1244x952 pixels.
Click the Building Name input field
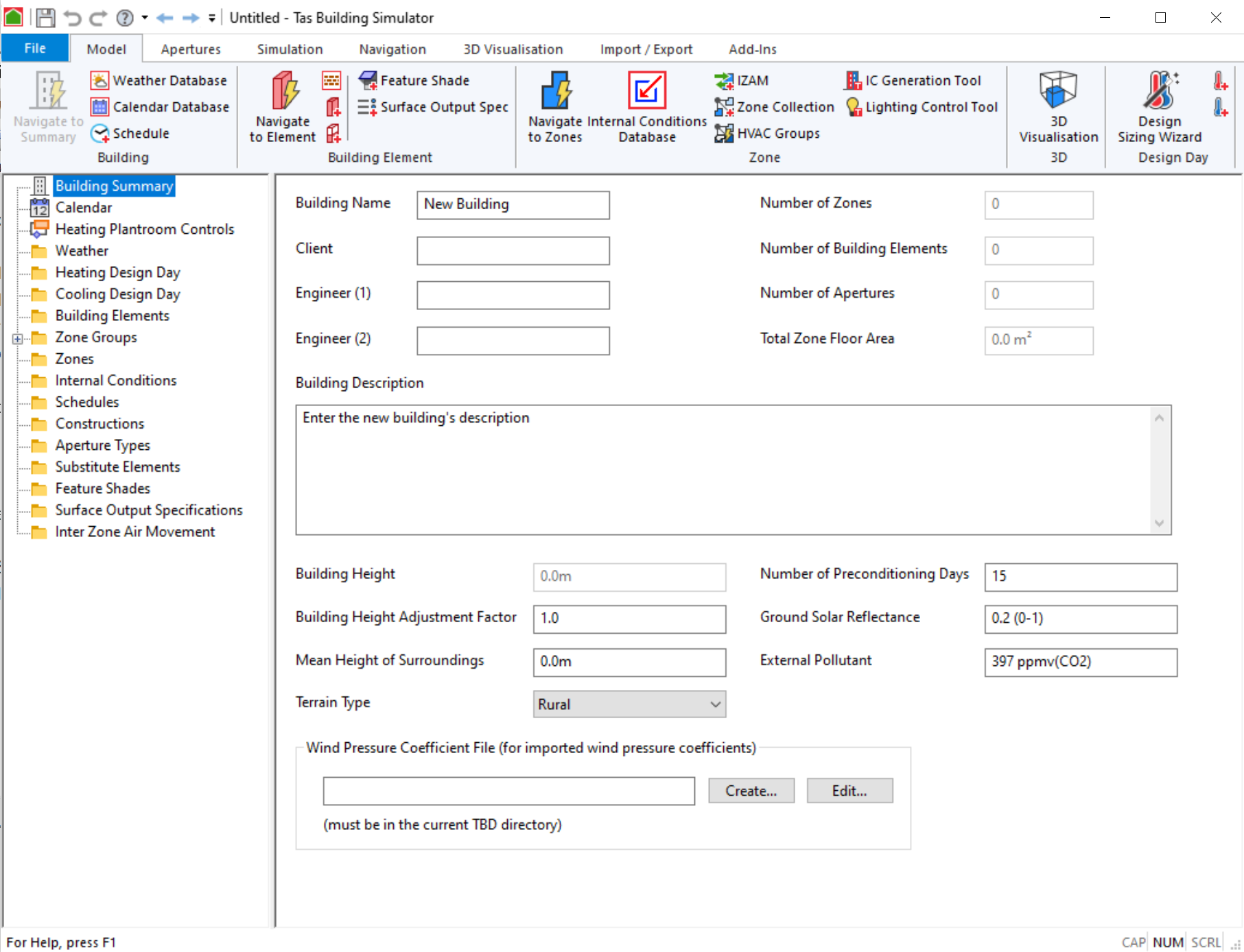(x=513, y=205)
